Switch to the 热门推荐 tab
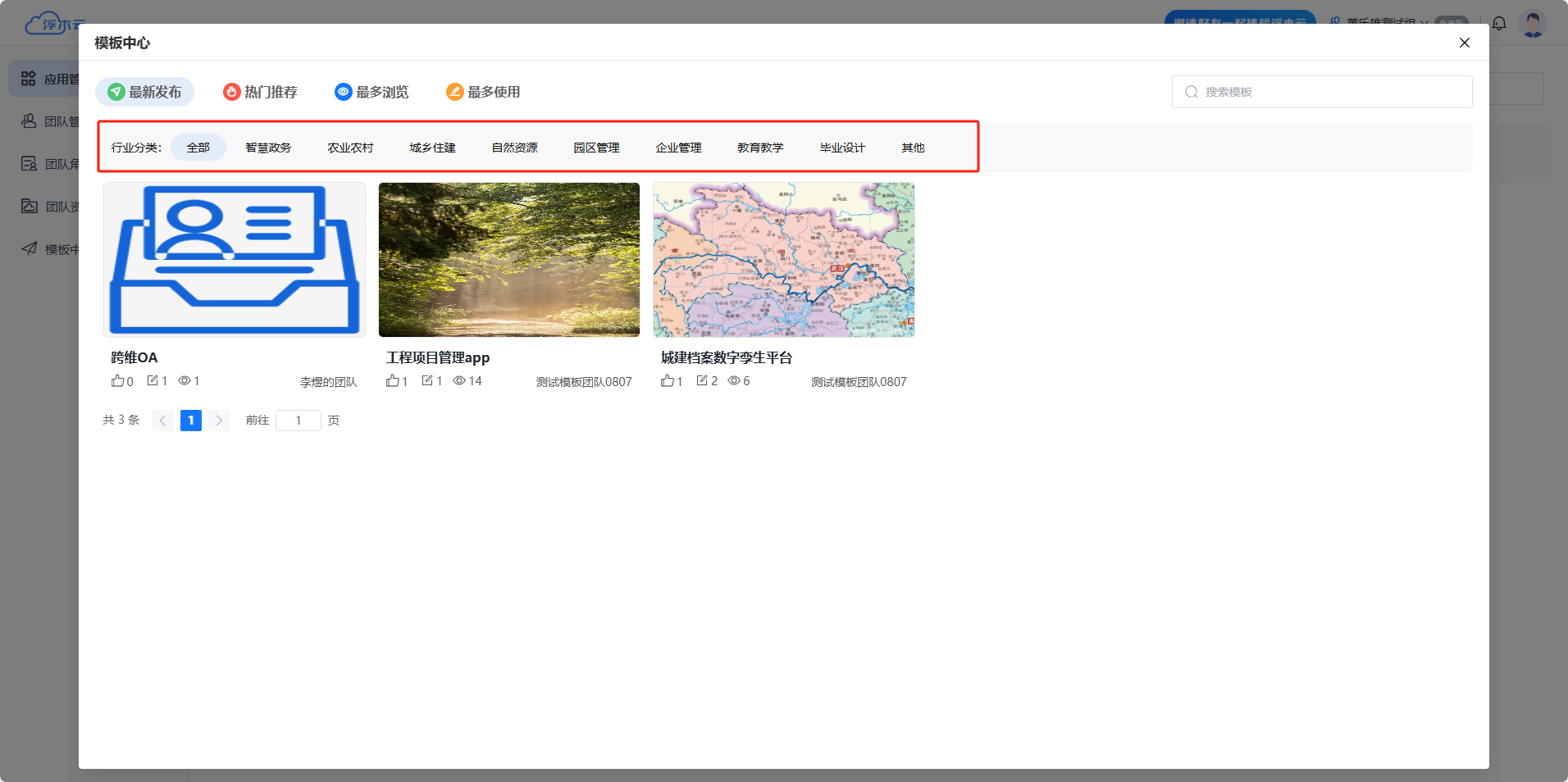1568x782 pixels. (x=260, y=92)
